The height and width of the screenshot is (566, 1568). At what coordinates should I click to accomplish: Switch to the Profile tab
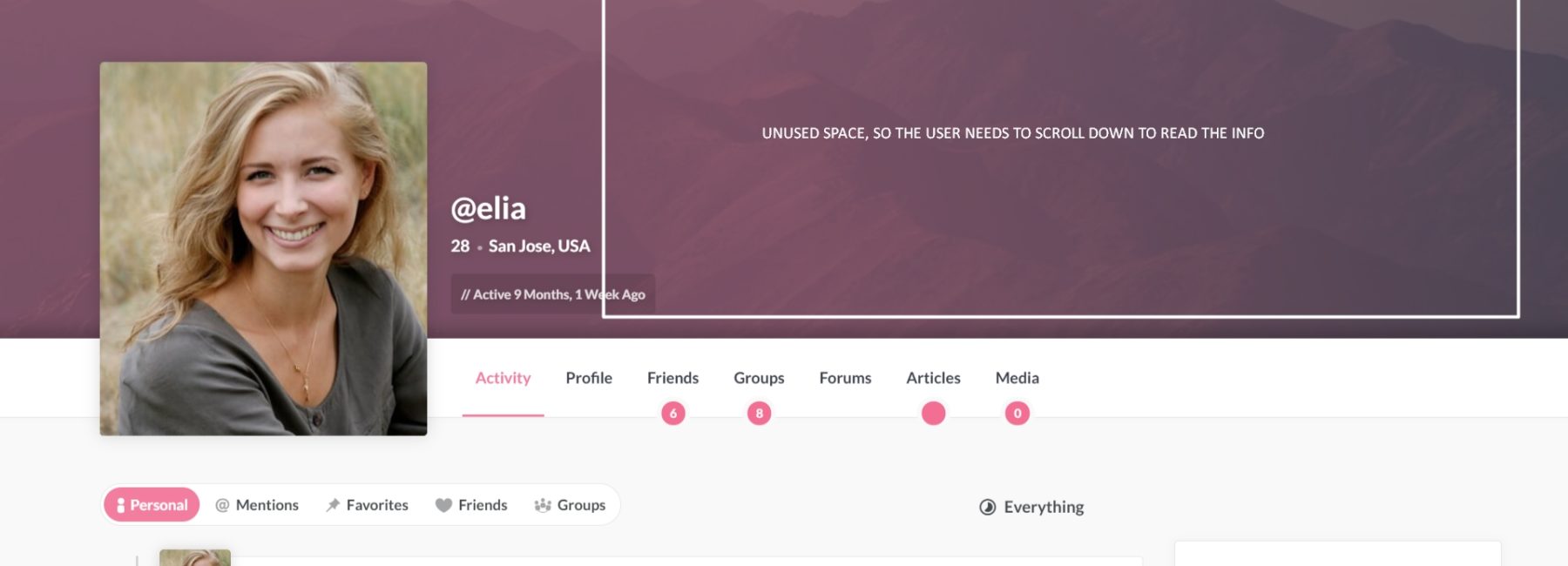(x=589, y=378)
